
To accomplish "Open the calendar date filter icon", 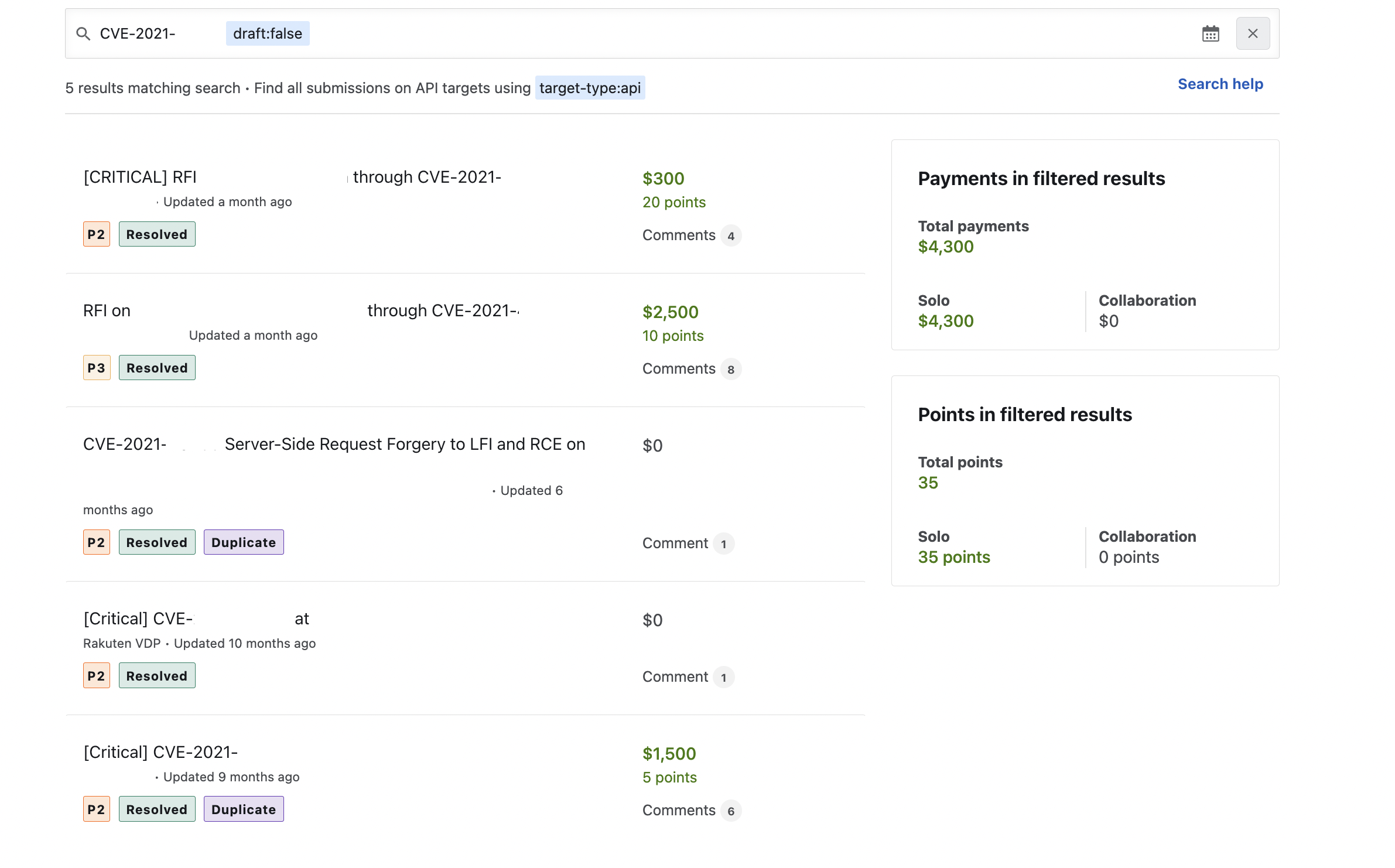I will pos(1210,34).
